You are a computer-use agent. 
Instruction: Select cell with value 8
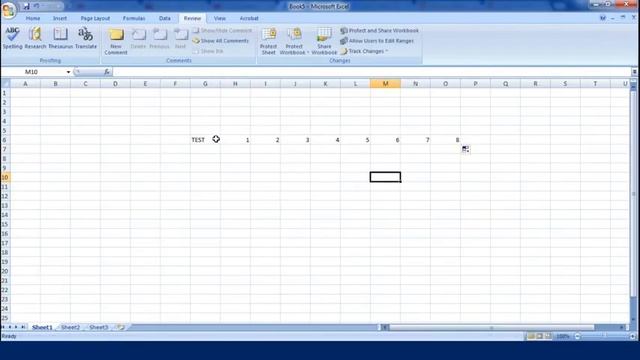tap(445, 140)
